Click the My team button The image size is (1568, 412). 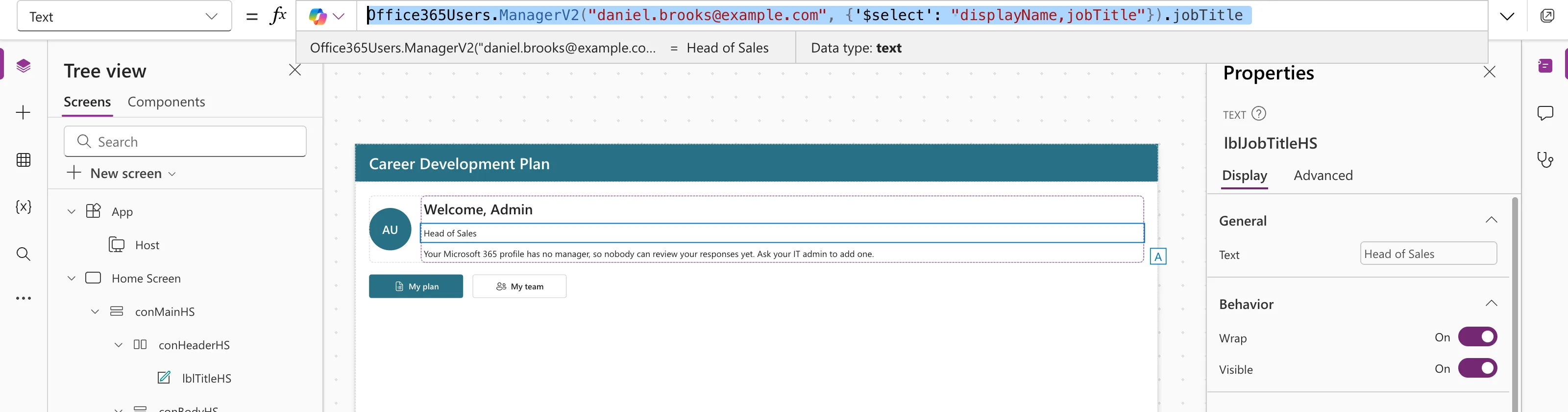(519, 286)
